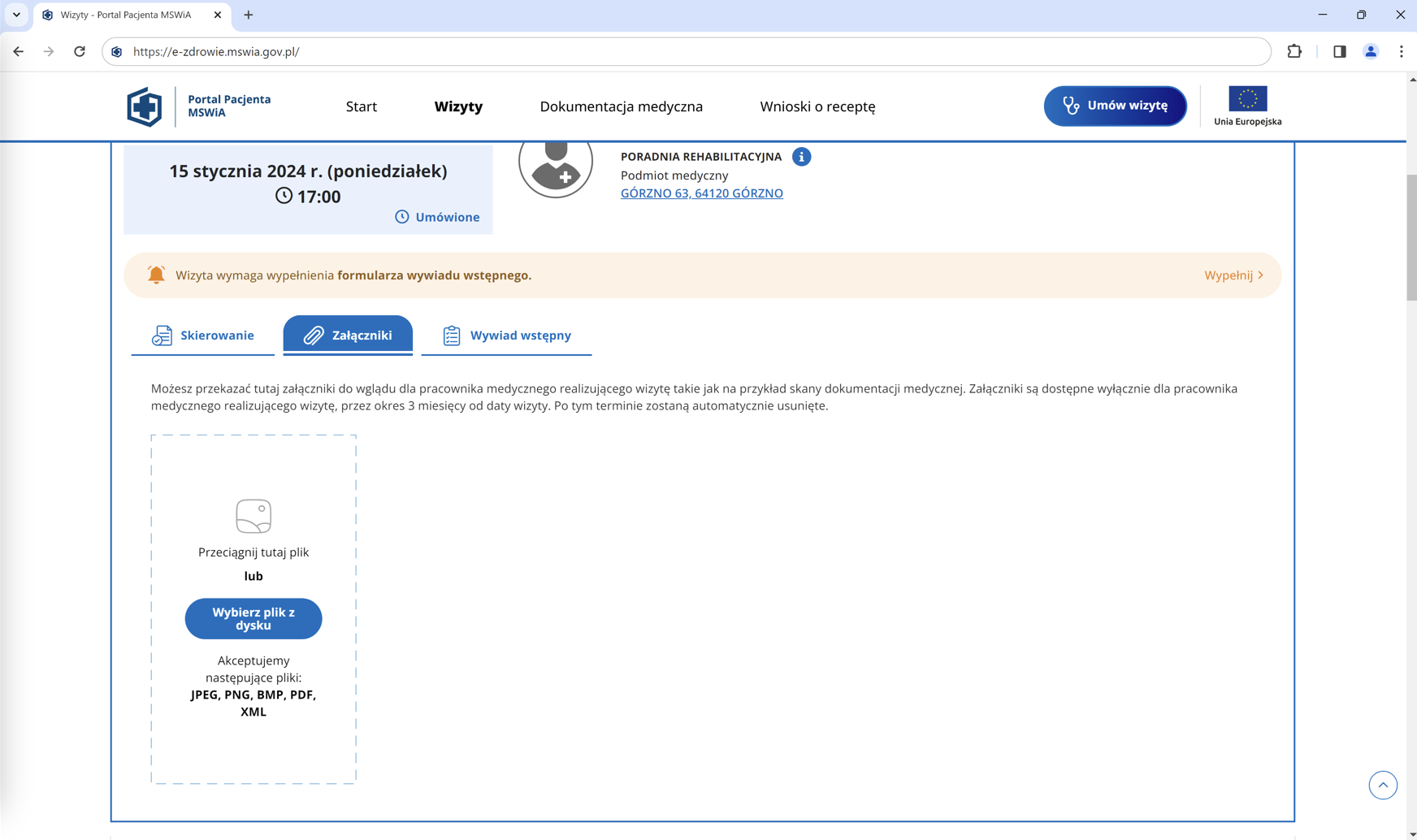
Task: Reload the page with refresh icon
Action: point(80,51)
